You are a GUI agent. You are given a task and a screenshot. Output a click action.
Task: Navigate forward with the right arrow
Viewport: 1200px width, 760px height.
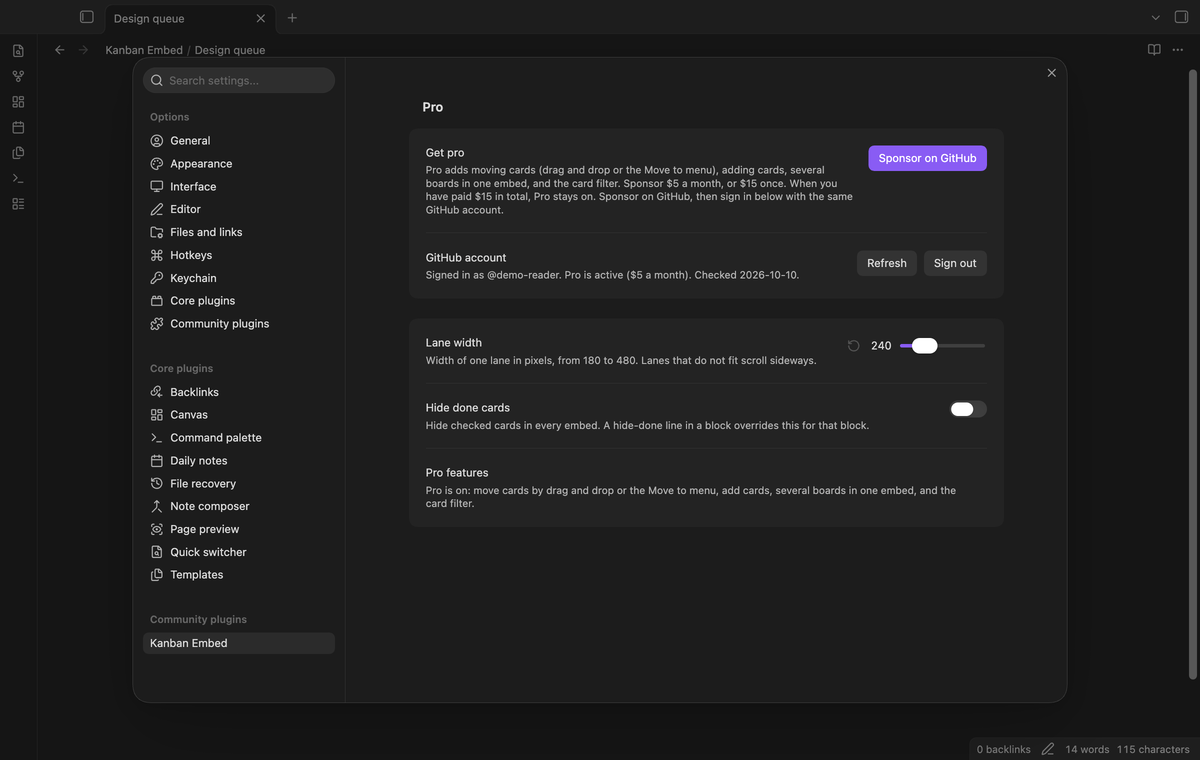coord(83,50)
